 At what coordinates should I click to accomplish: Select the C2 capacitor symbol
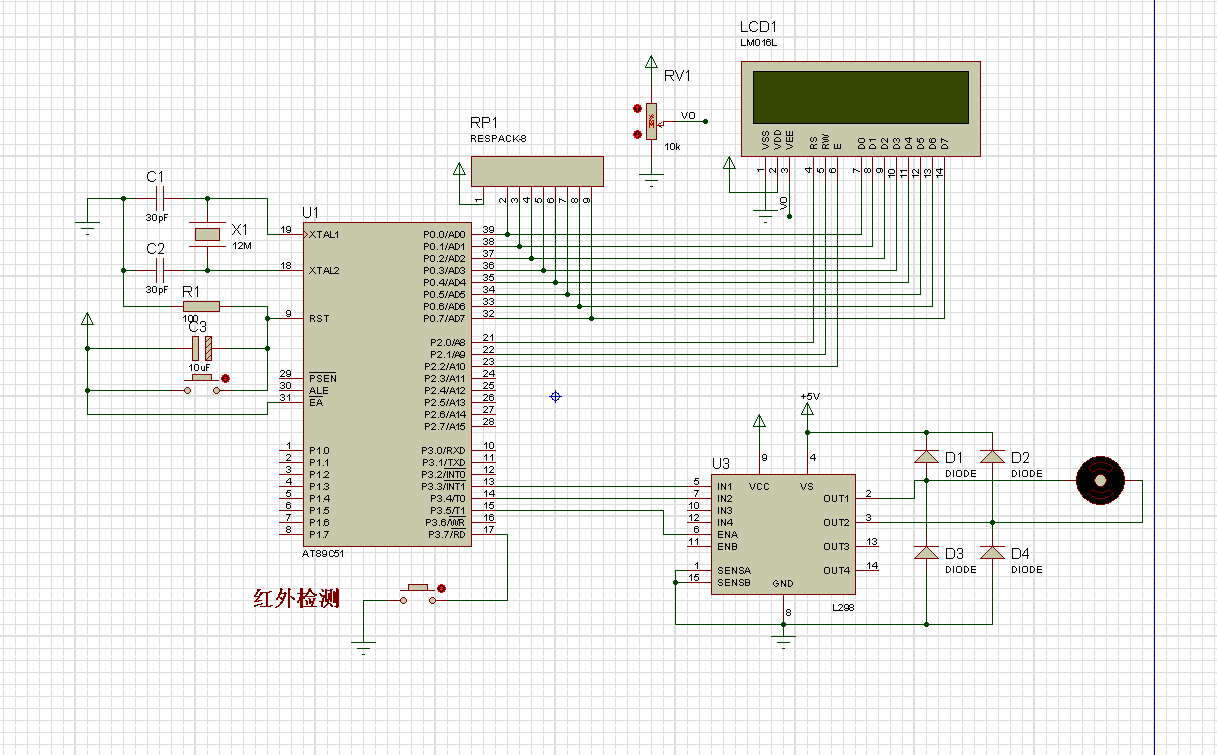(158, 270)
